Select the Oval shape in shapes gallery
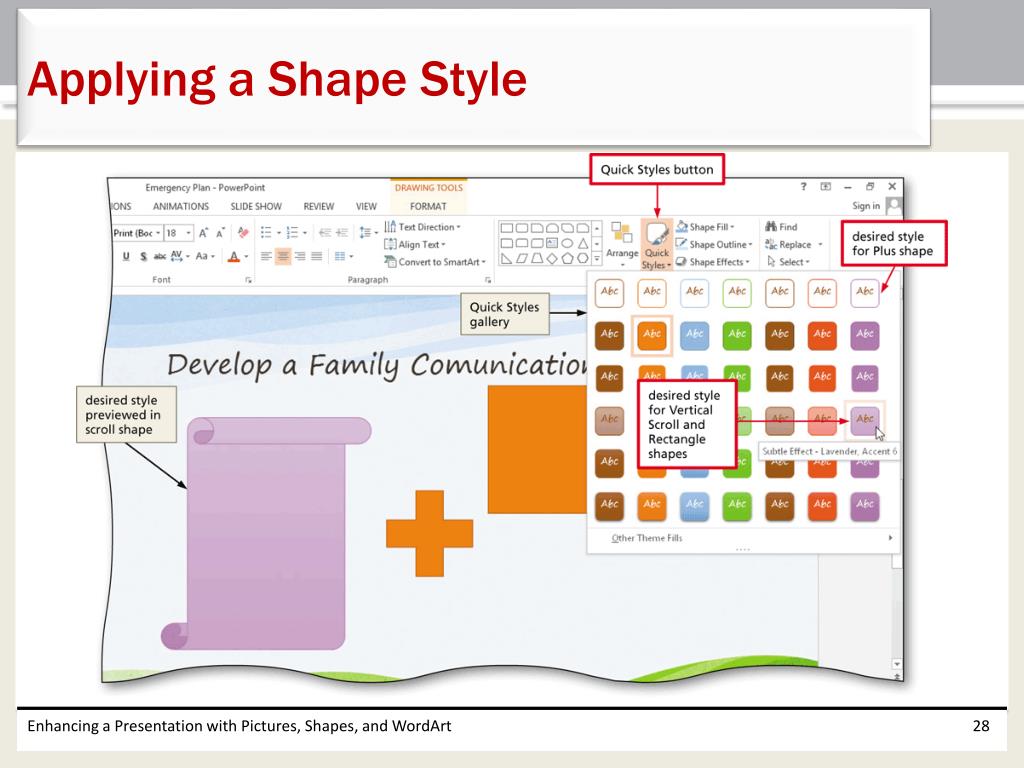 pos(568,243)
